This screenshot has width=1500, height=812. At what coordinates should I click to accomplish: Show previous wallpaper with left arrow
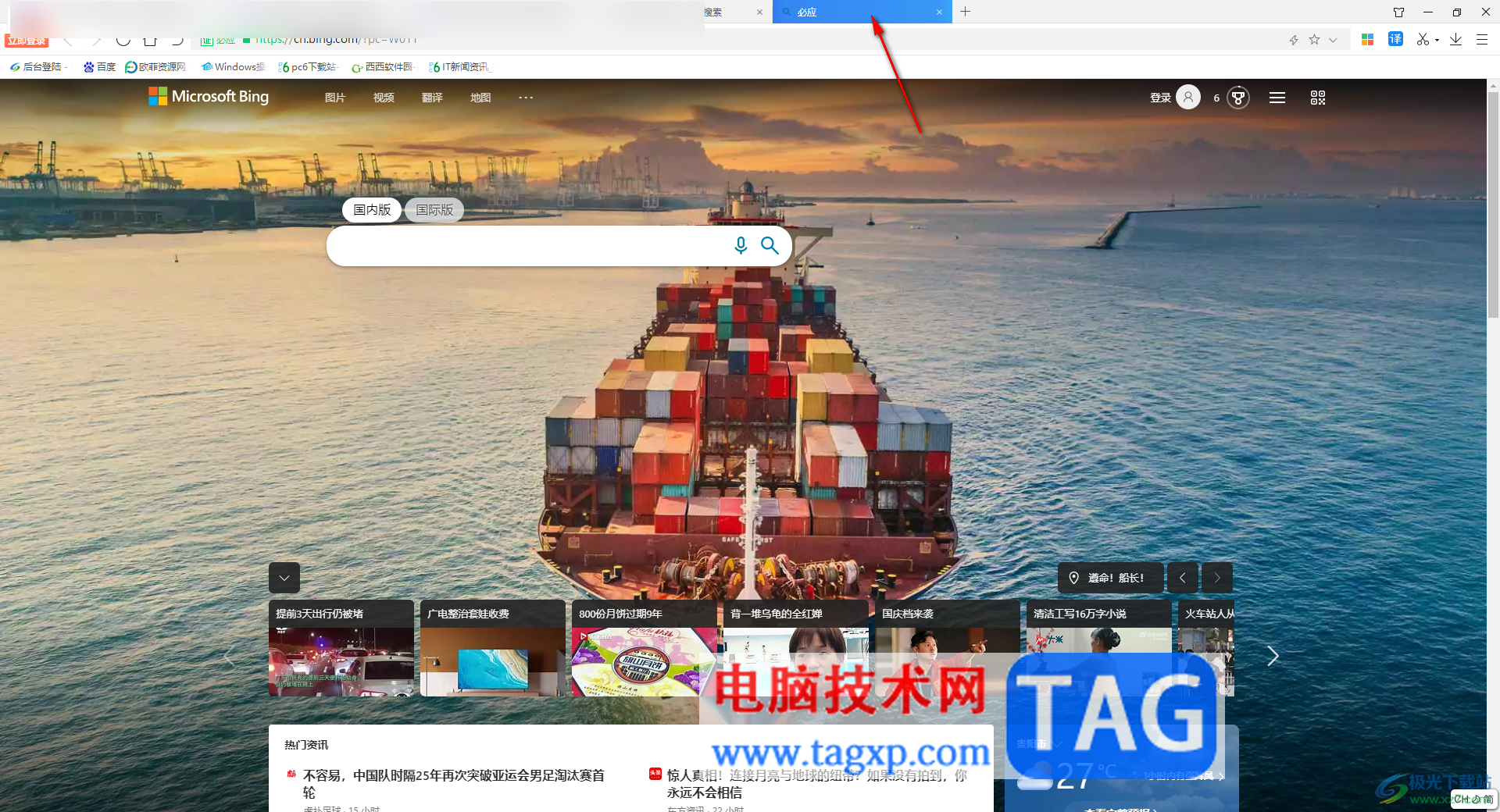1182,578
